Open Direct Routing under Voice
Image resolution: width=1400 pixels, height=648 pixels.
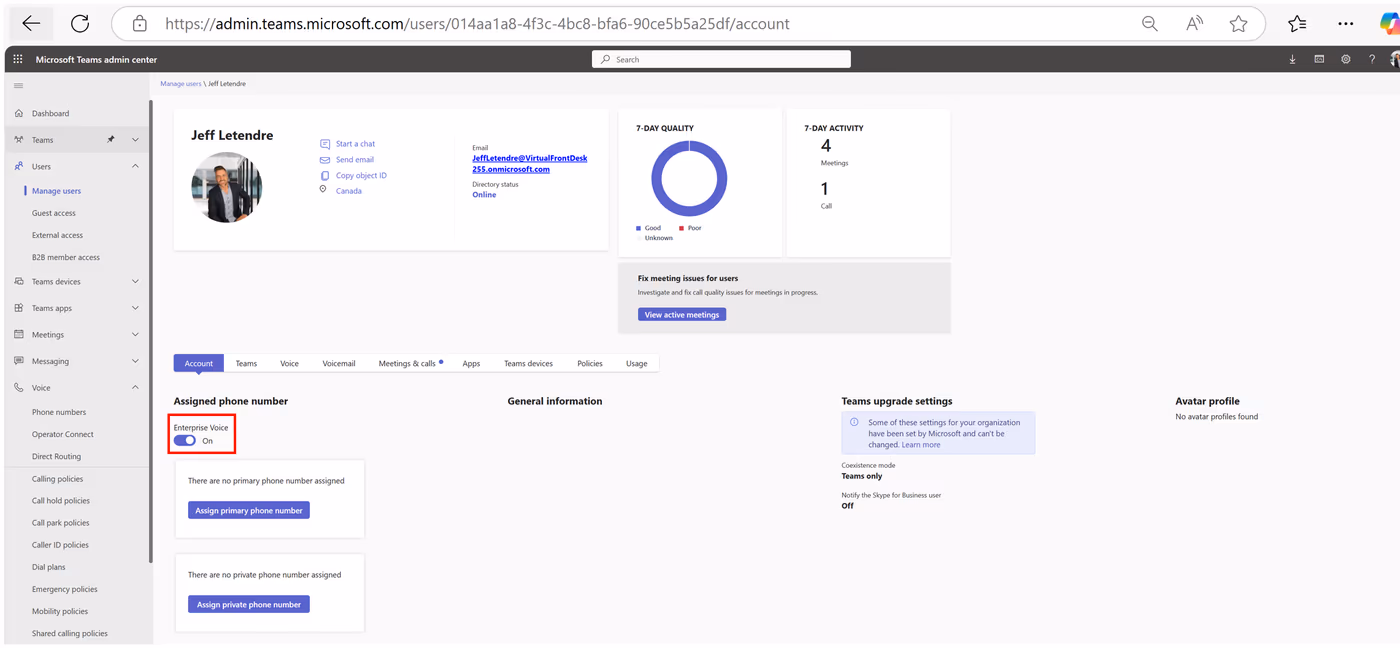click(x=57, y=456)
